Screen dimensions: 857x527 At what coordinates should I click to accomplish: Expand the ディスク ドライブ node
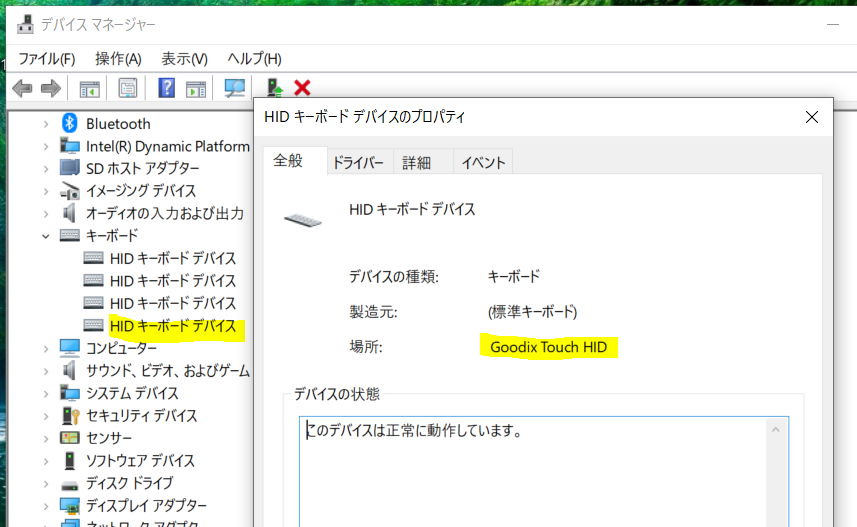point(46,483)
